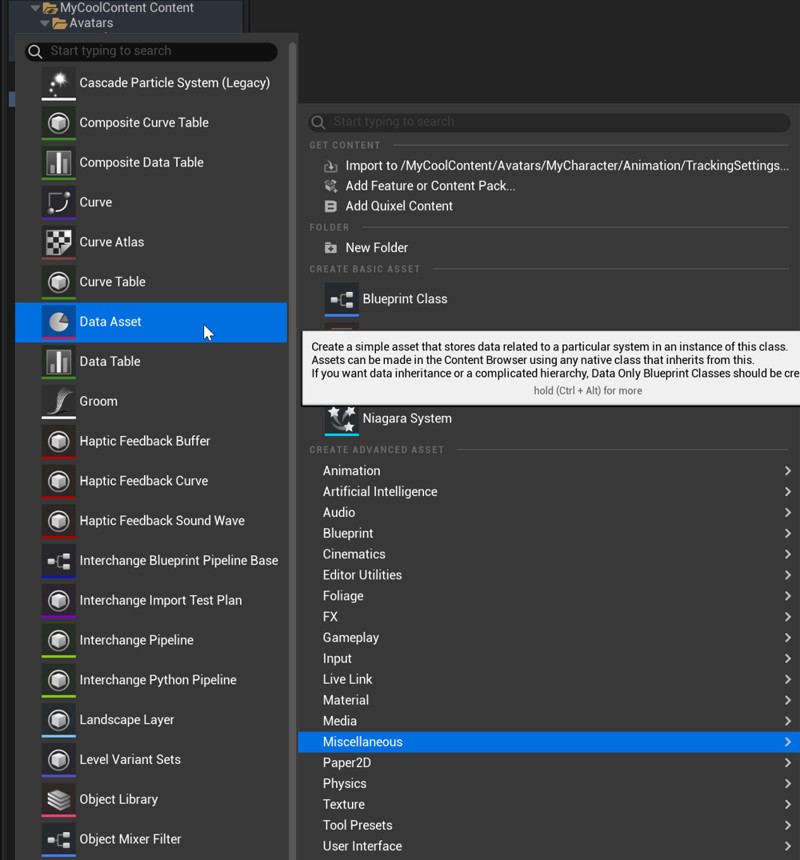Viewport: 800px width, 860px height.
Task: Click the Blueprint Class icon
Action: [342, 299]
